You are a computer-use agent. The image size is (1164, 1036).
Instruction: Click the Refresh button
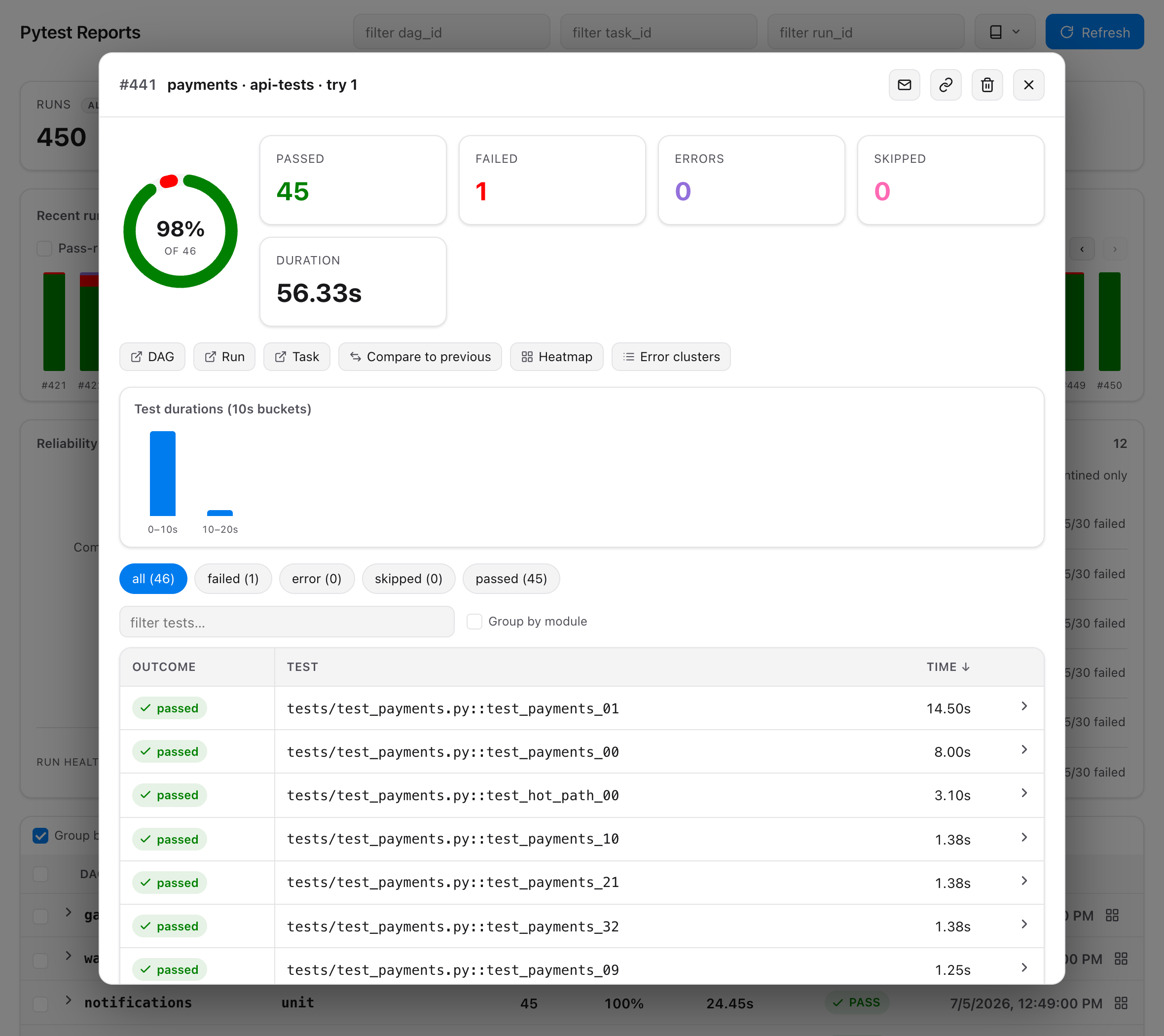(x=1094, y=33)
